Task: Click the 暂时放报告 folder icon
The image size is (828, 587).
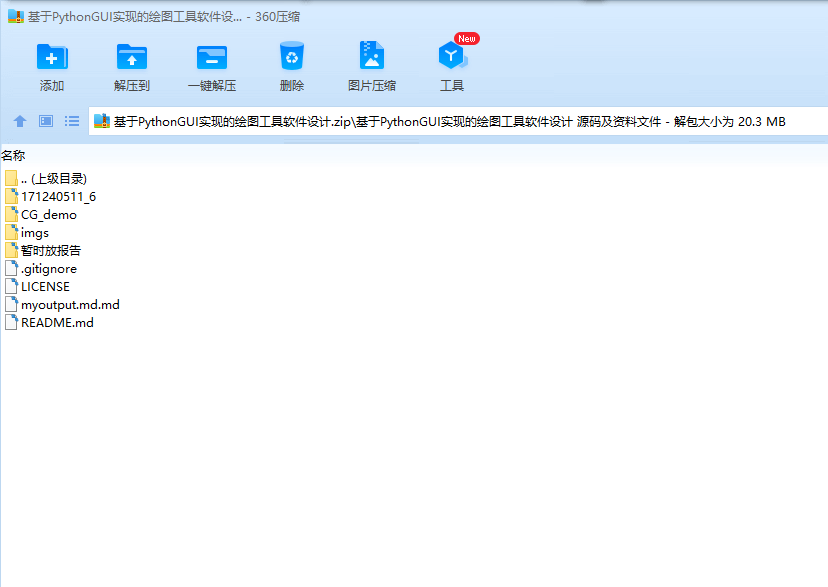Action: click(x=11, y=250)
